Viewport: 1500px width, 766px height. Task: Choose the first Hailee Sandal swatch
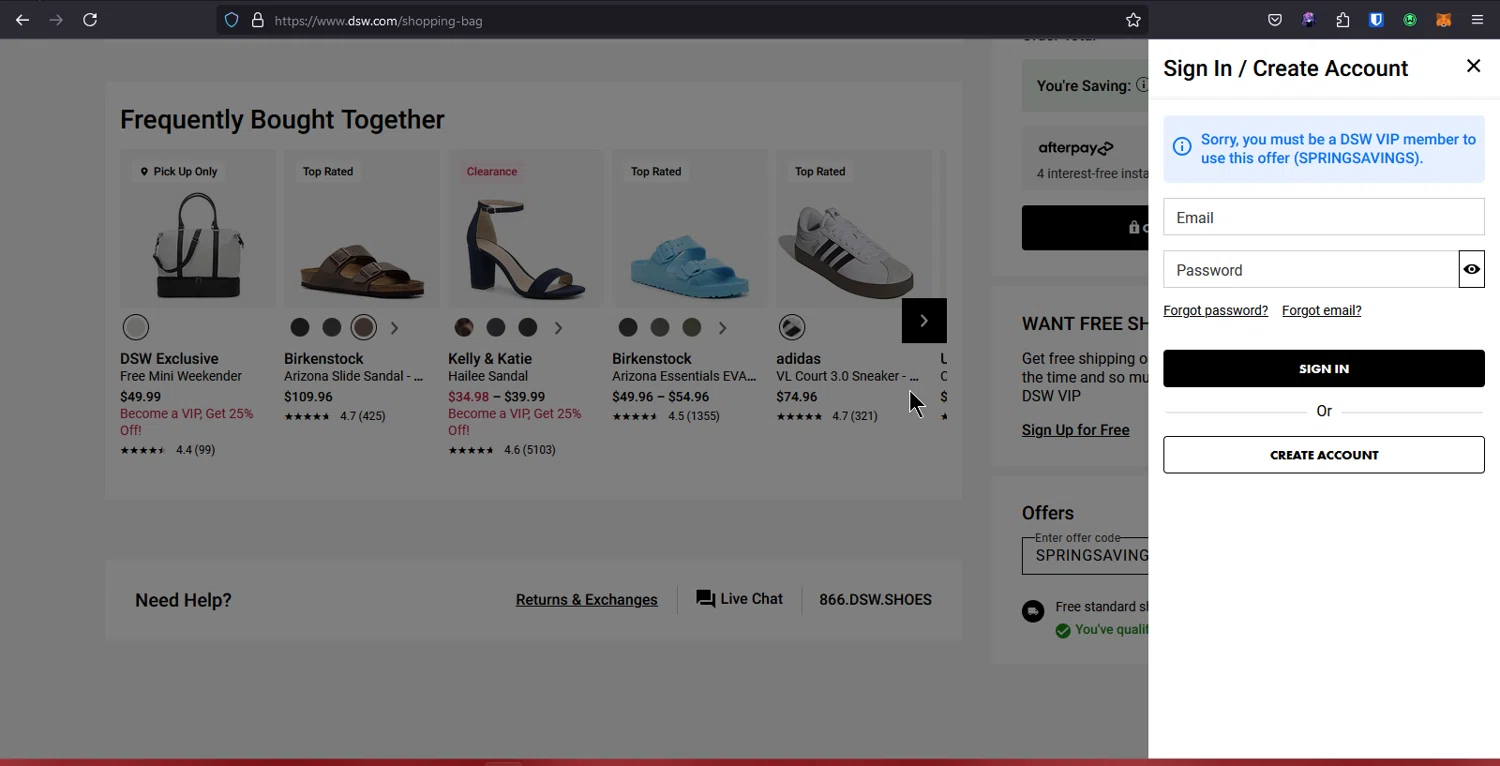pos(464,327)
